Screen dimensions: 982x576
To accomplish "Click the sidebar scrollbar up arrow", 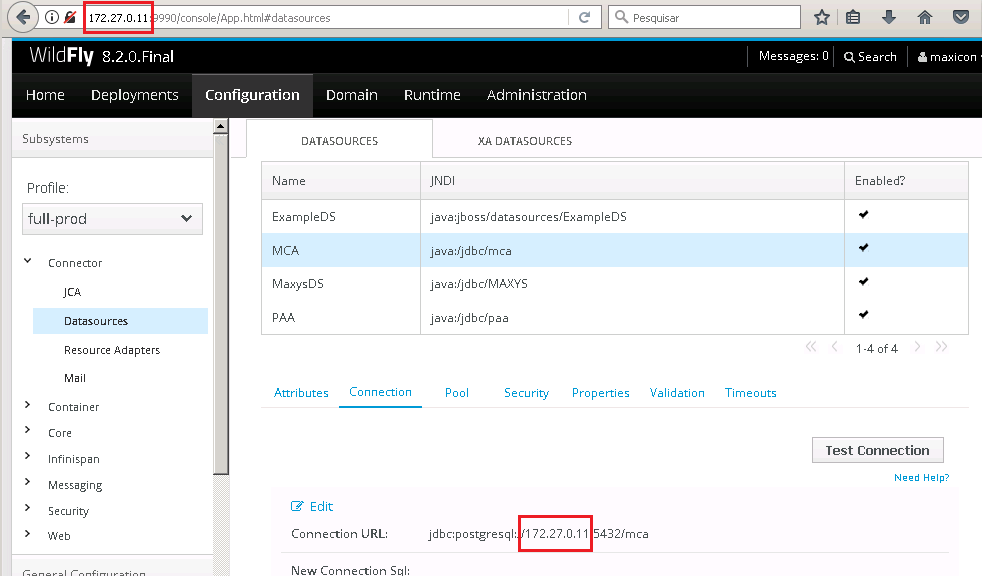I will [220, 126].
